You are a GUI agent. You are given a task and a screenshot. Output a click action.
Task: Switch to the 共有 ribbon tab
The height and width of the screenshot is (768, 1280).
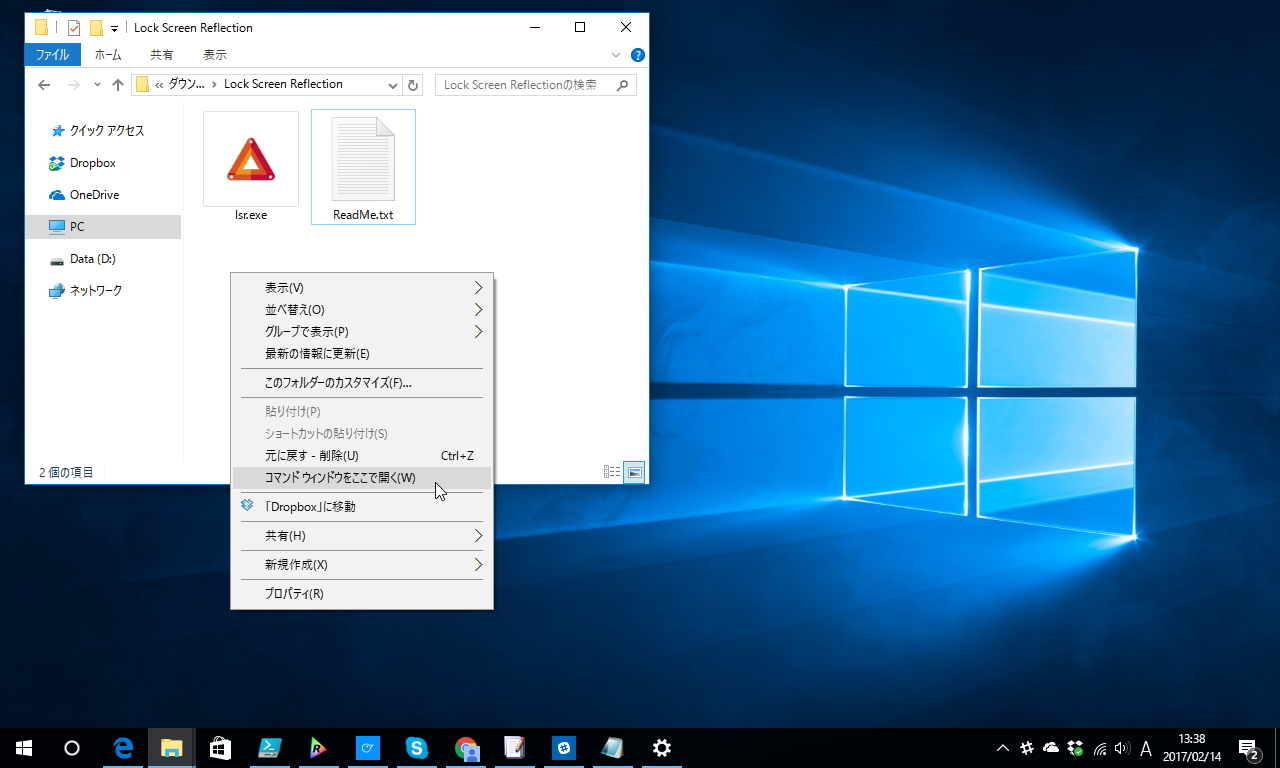coord(160,55)
